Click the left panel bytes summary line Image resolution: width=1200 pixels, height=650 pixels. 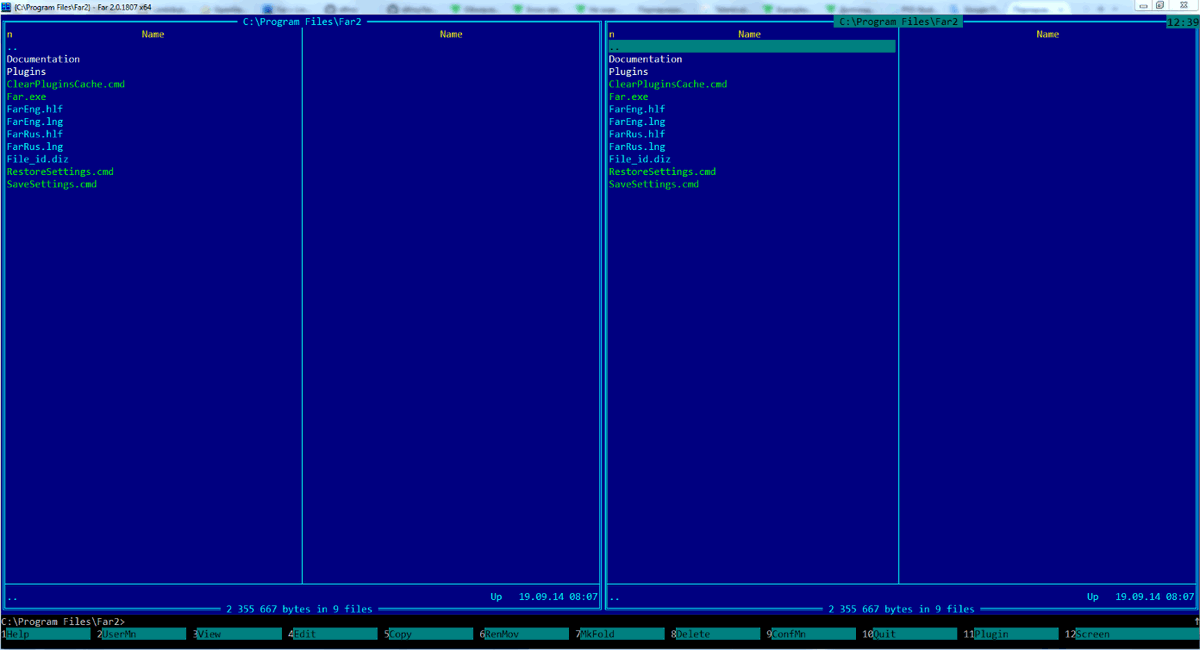[300, 609]
